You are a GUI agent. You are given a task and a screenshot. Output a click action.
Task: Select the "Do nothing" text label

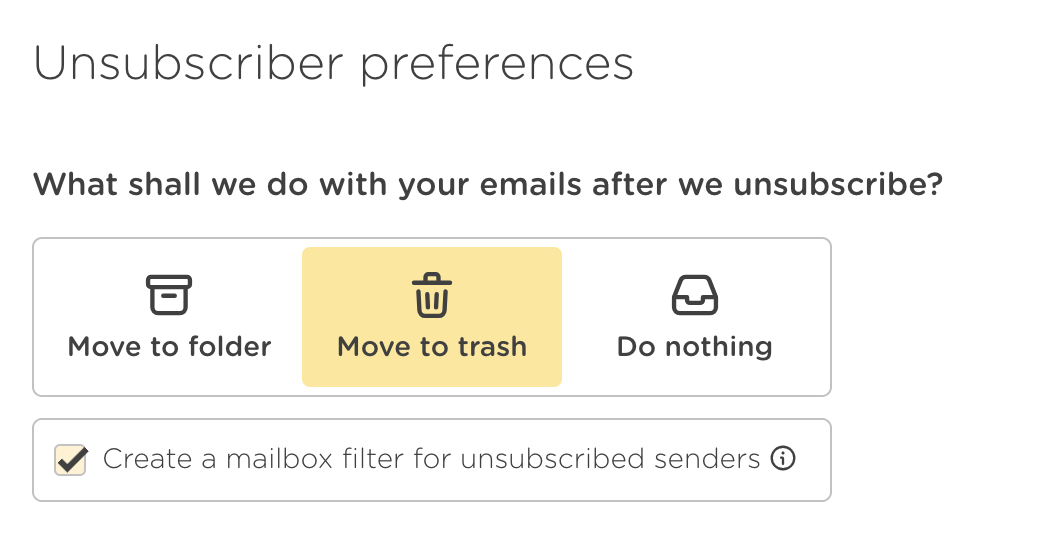[x=694, y=347]
